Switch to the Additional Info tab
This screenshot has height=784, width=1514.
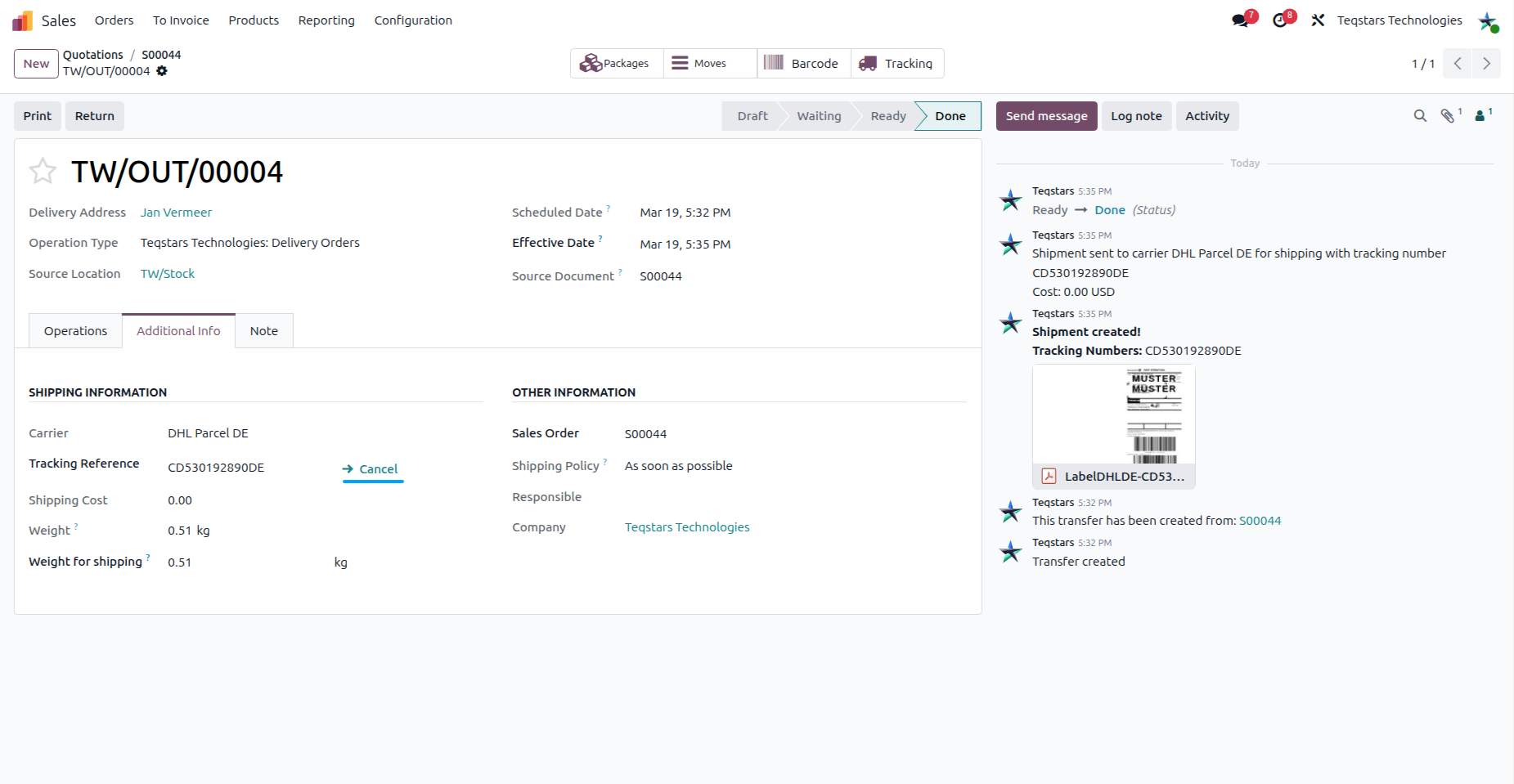coord(178,331)
